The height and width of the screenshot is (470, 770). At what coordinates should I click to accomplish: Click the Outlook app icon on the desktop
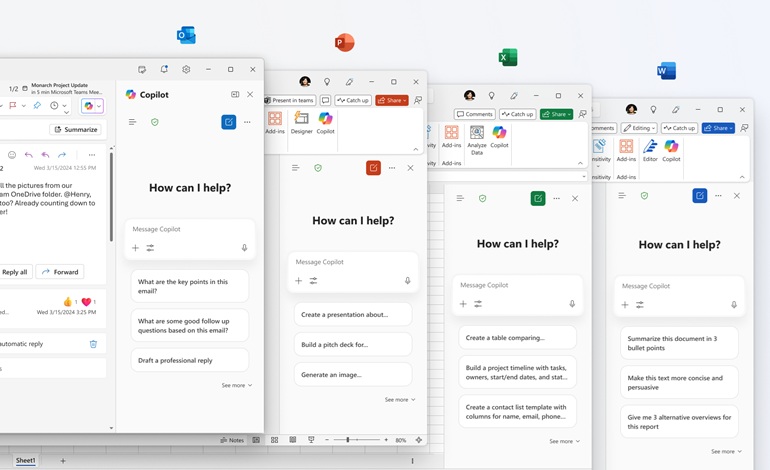click(186, 36)
